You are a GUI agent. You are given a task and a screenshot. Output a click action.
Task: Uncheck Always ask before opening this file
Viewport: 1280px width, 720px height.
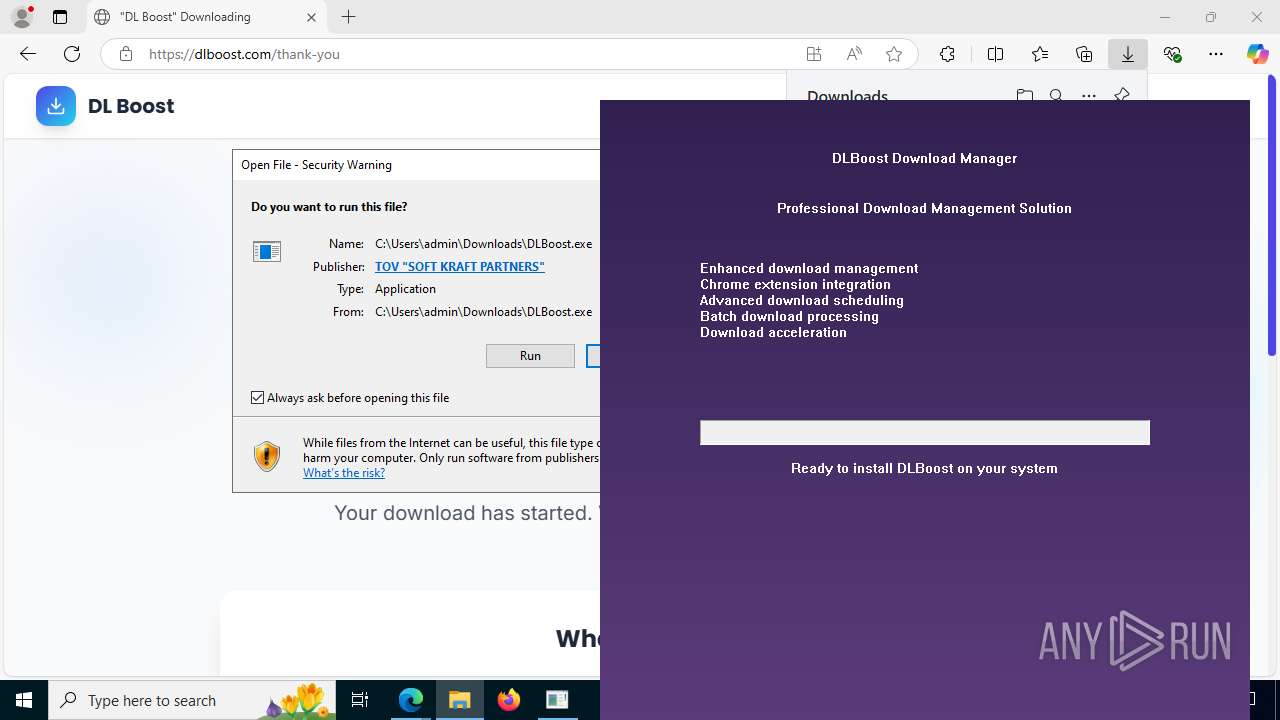(257, 398)
